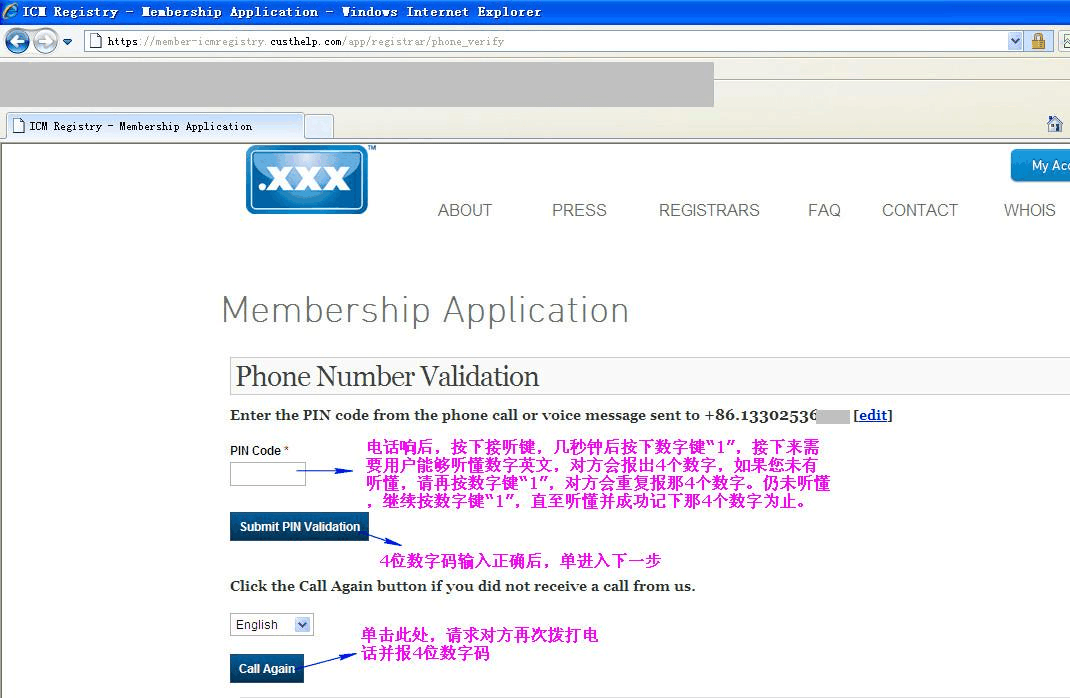1070x698 pixels.
Task: Click the .XXX logo image
Action: [307, 179]
